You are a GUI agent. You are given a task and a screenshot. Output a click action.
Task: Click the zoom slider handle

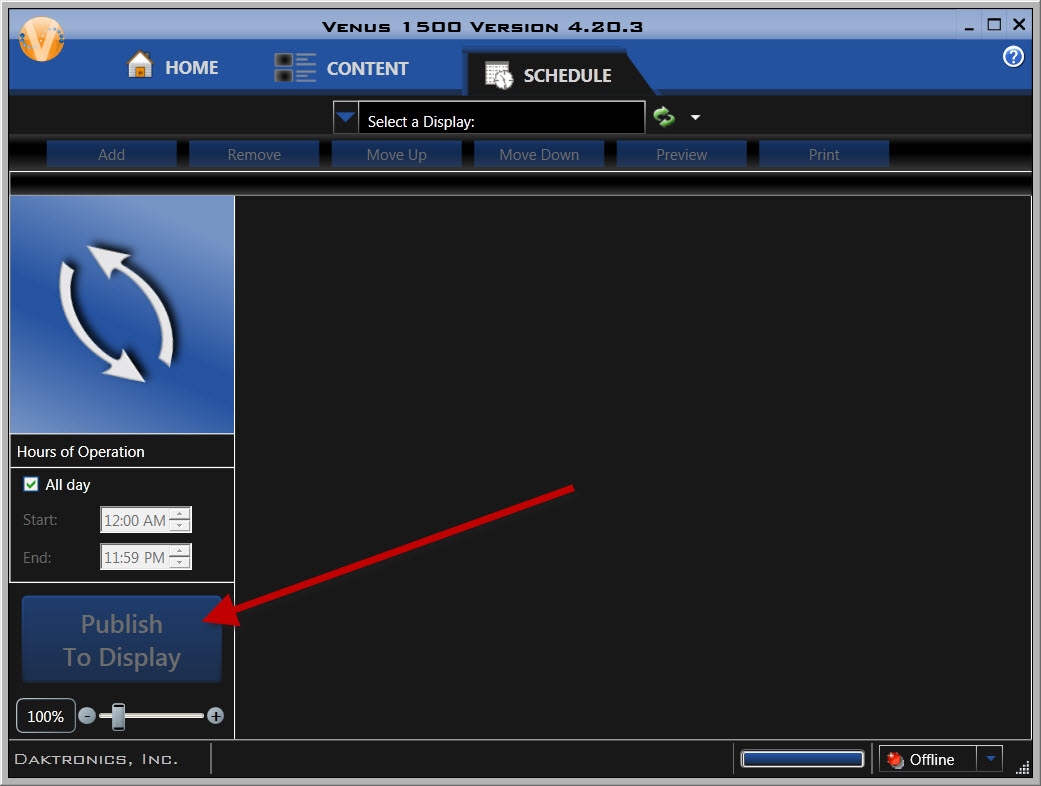click(x=118, y=716)
